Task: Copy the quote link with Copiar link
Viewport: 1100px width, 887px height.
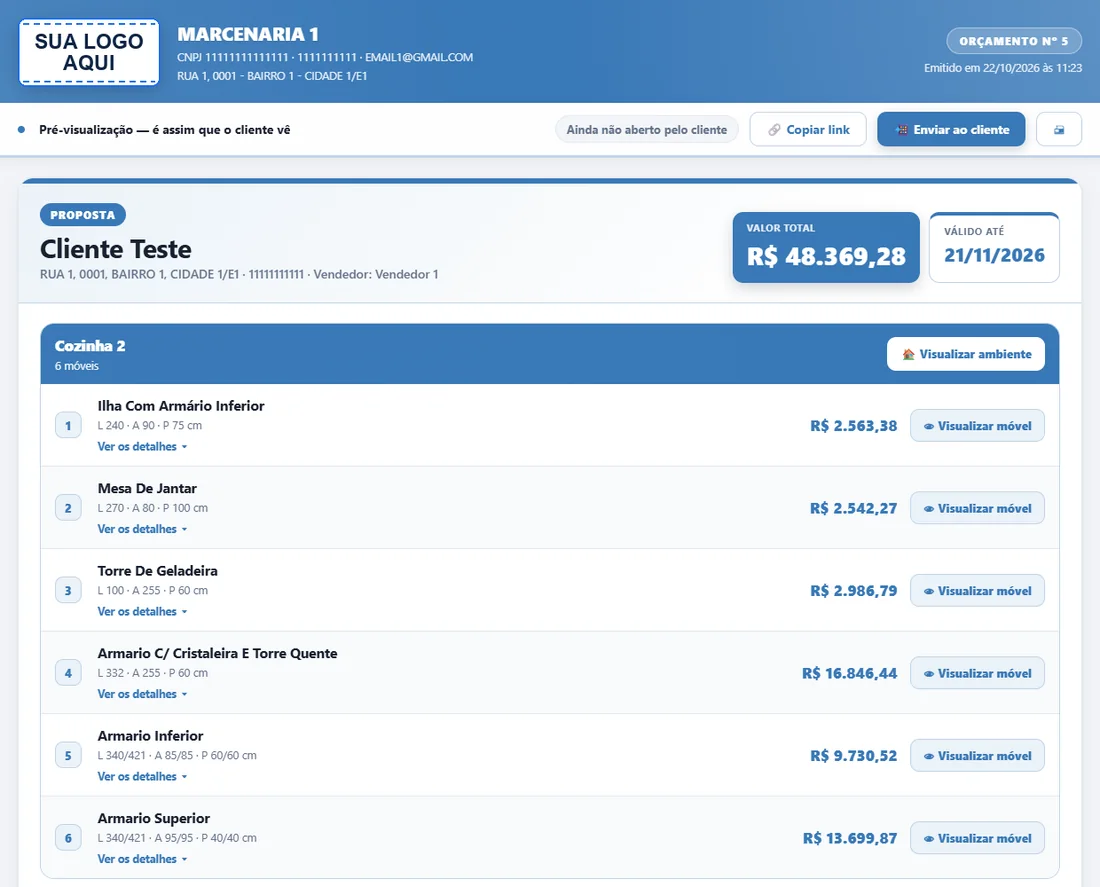Action: click(808, 130)
